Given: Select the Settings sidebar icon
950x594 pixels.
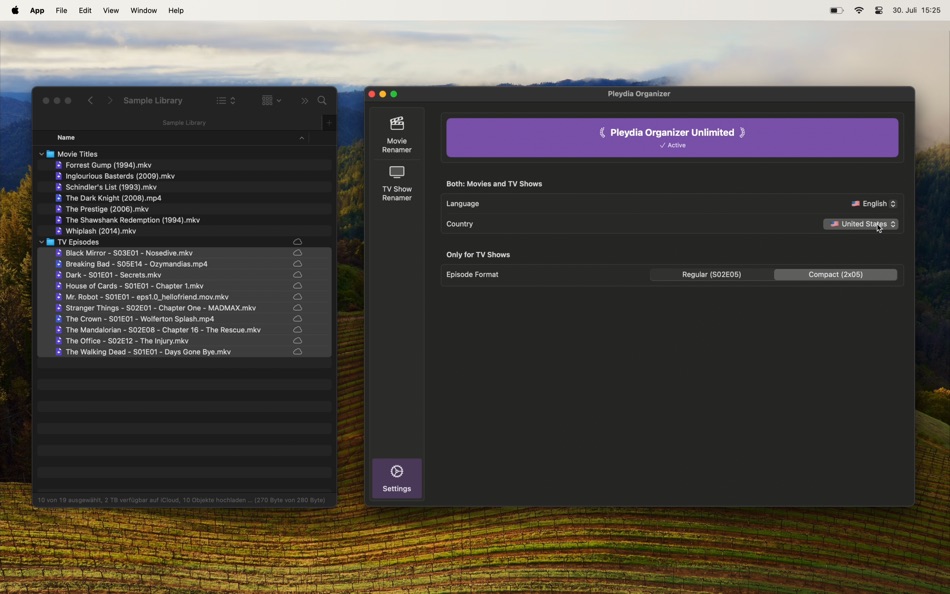Looking at the screenshot, I should (x=397, y=478).
